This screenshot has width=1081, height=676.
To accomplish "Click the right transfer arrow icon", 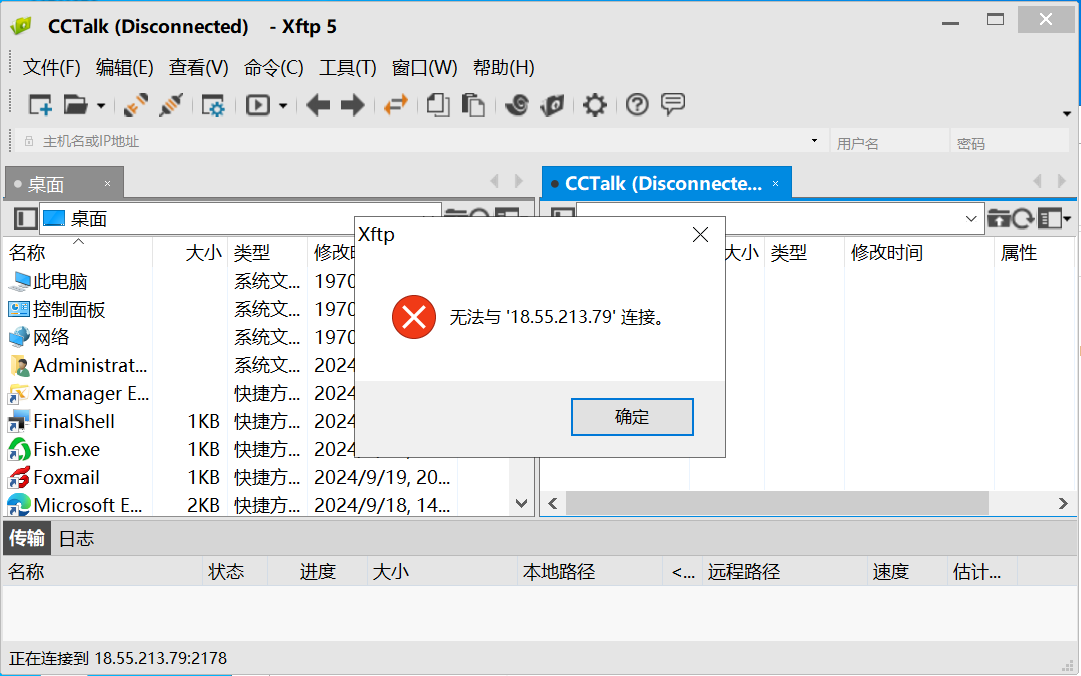I will tap(353, 105).
